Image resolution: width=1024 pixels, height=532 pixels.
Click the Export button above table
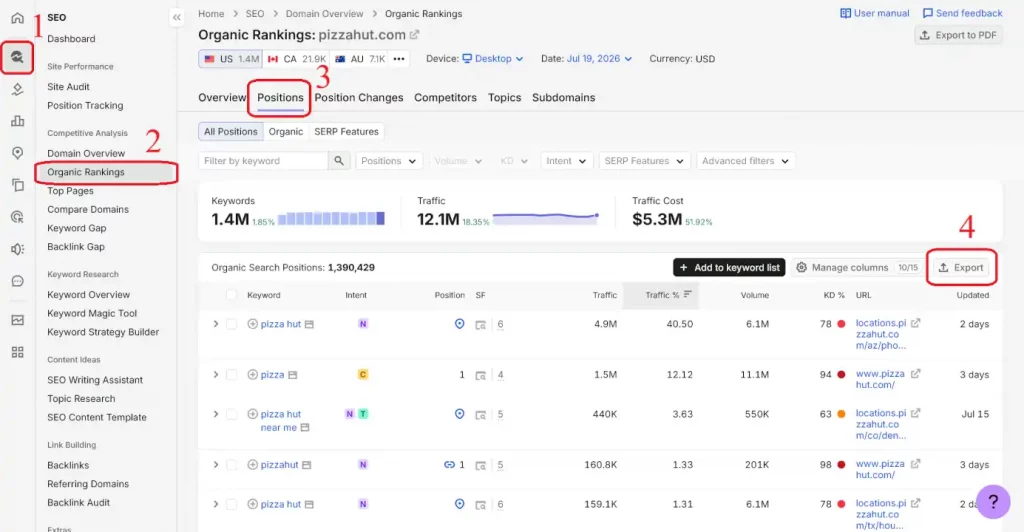(x=961, y=268)
